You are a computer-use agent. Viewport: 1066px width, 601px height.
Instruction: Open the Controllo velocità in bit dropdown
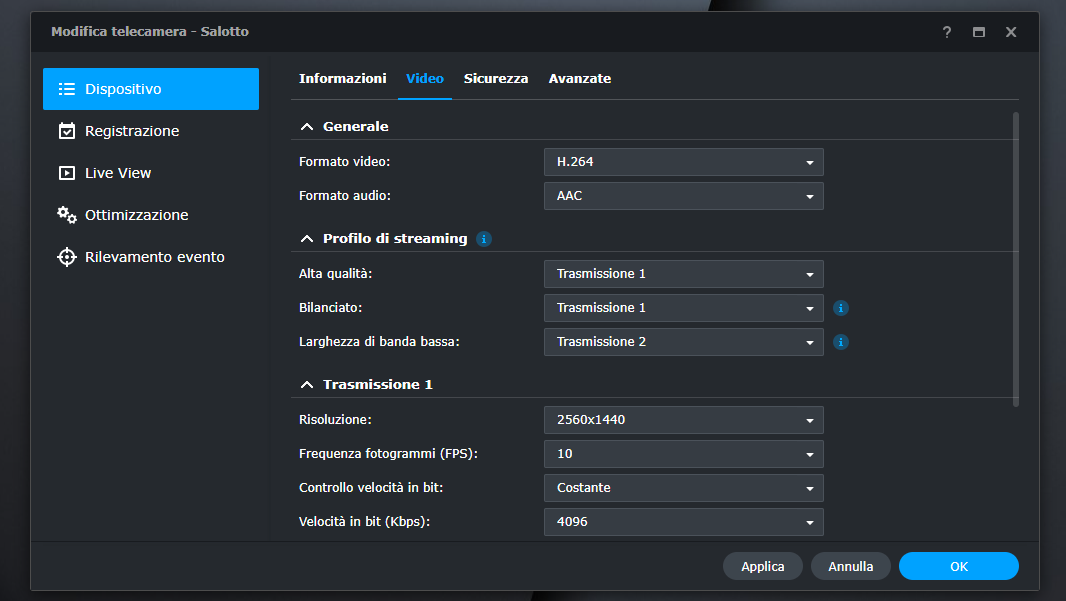(683, 488)
